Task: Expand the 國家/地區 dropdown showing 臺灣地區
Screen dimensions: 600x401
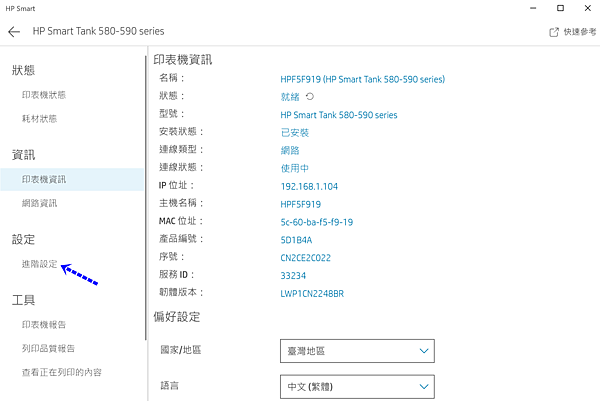Action: click(x=357, y=350)
